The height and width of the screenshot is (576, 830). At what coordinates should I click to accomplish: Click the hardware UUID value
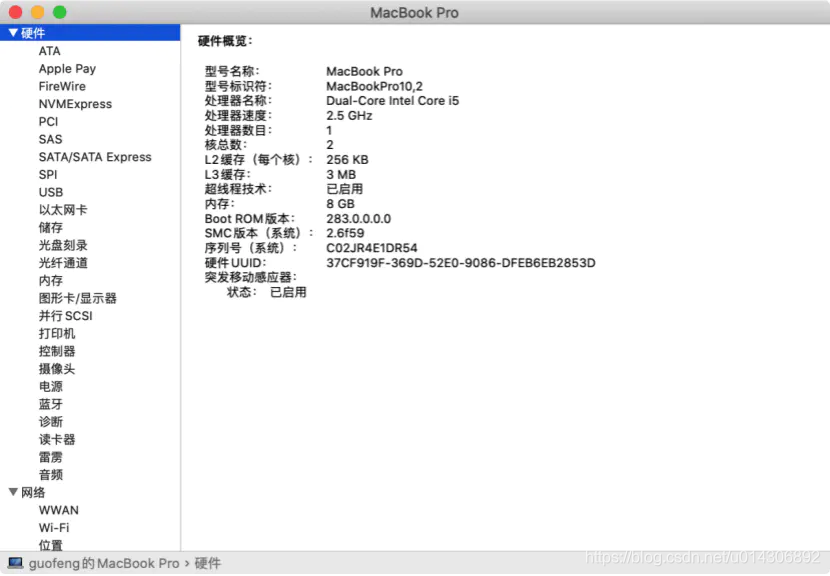pos(461,263)
